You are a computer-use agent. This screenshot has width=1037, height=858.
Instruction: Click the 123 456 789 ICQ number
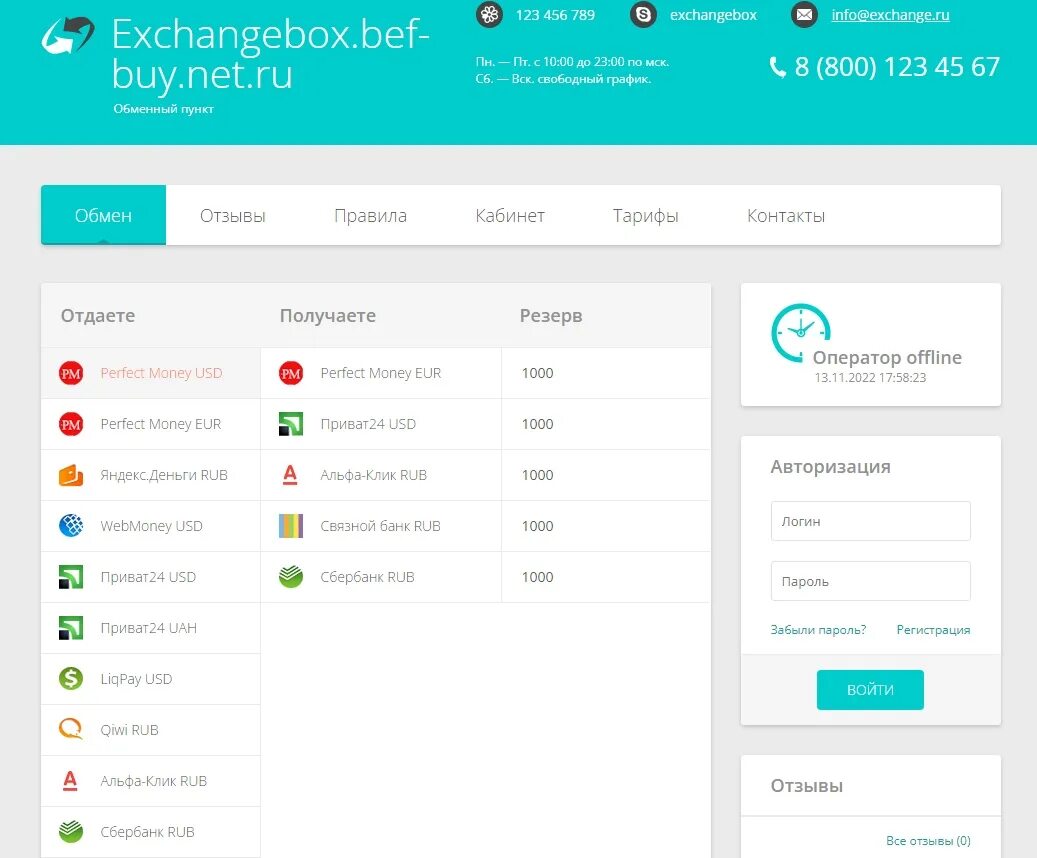click(555, 15)
